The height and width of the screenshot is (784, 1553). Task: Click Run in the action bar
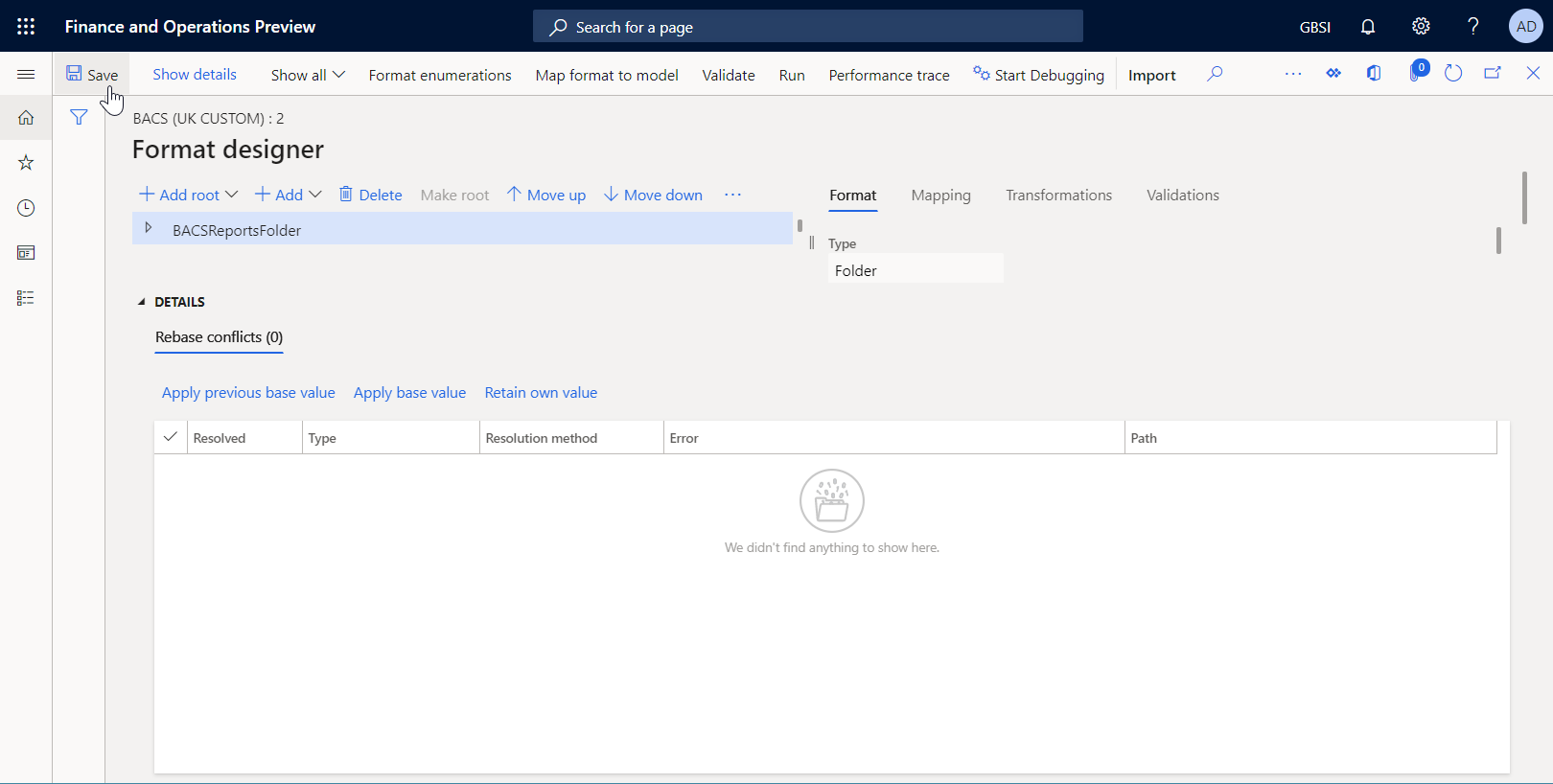[x=792, y=75]
